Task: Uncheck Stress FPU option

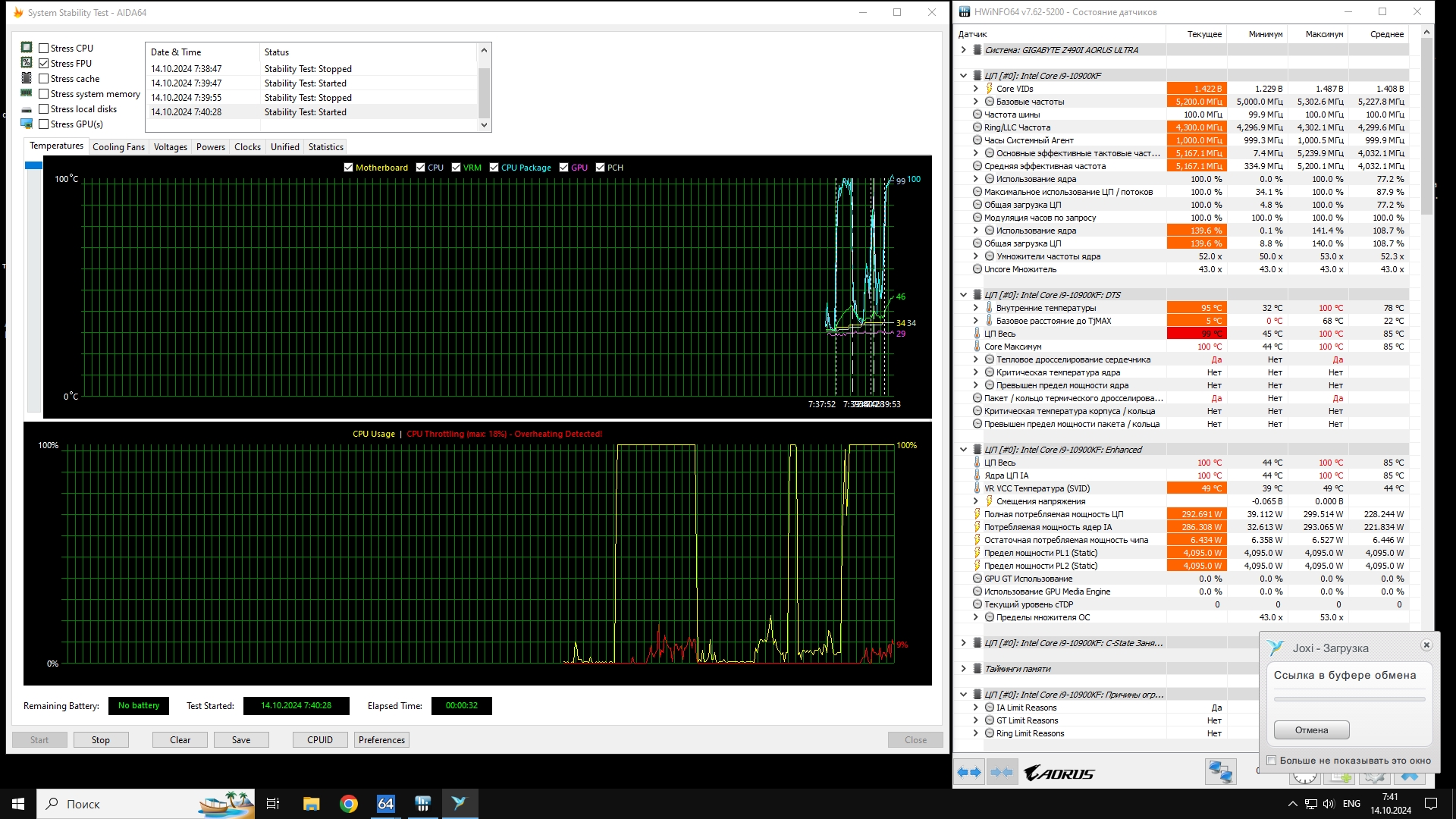Action: [44, 64]
